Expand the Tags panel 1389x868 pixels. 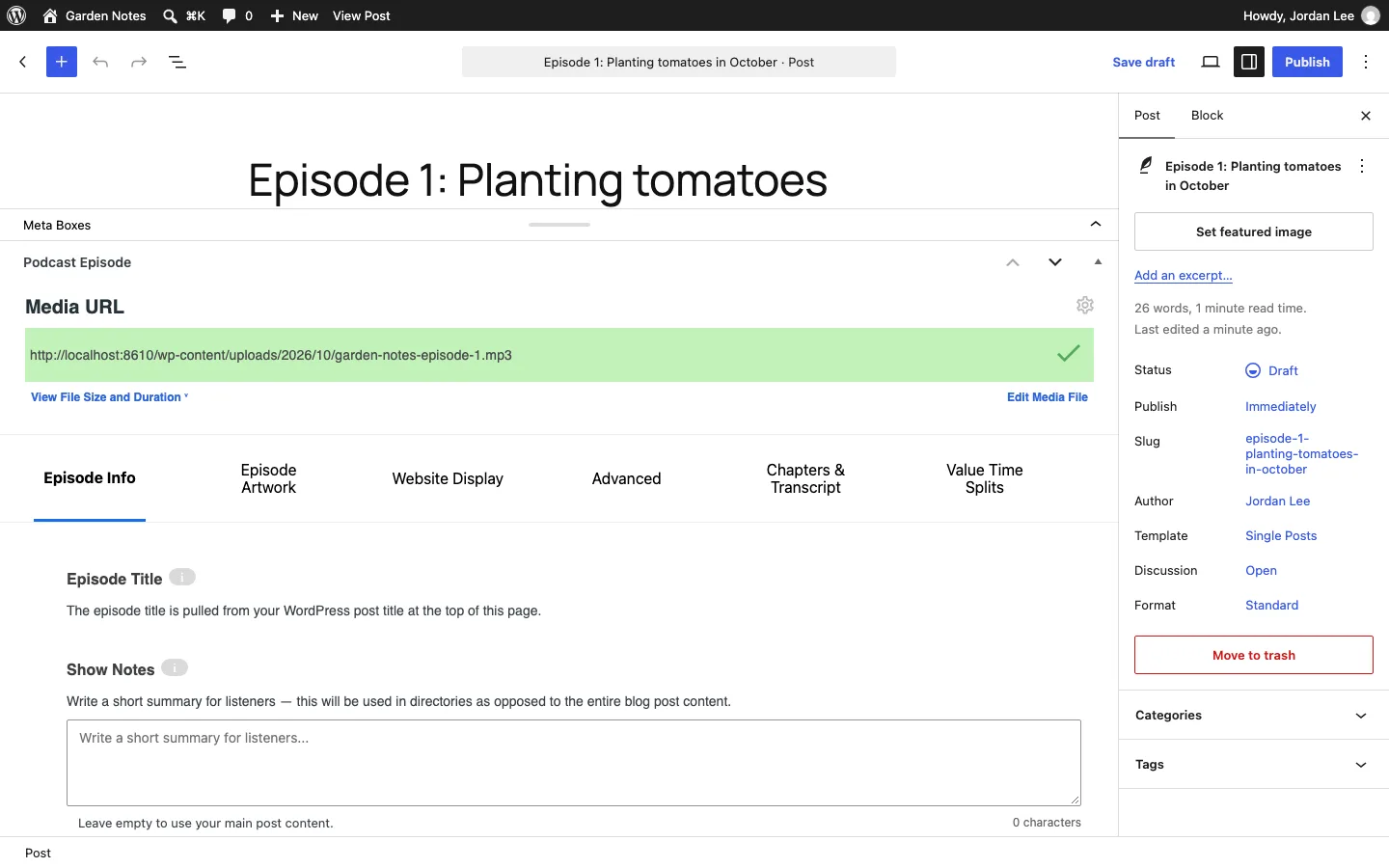click(x=1254, y=764)
